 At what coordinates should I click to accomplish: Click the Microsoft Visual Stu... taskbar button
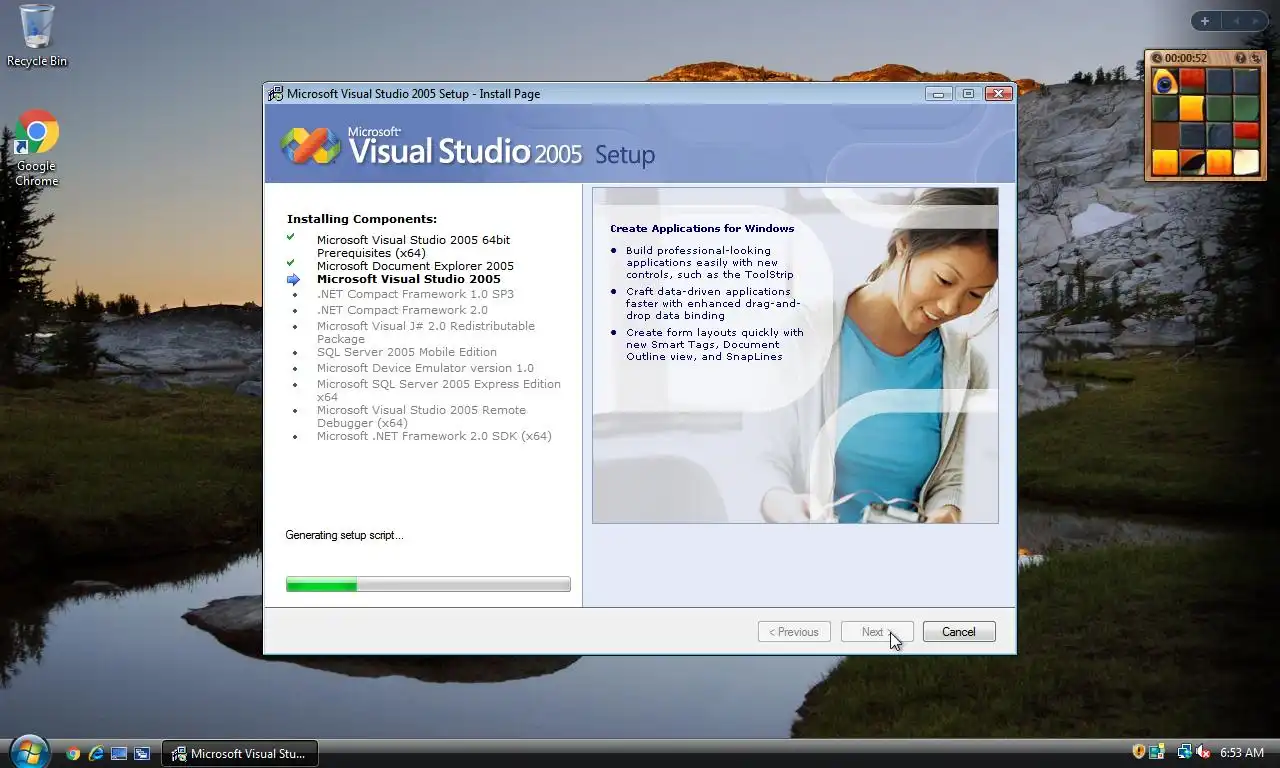pos(240,754)
